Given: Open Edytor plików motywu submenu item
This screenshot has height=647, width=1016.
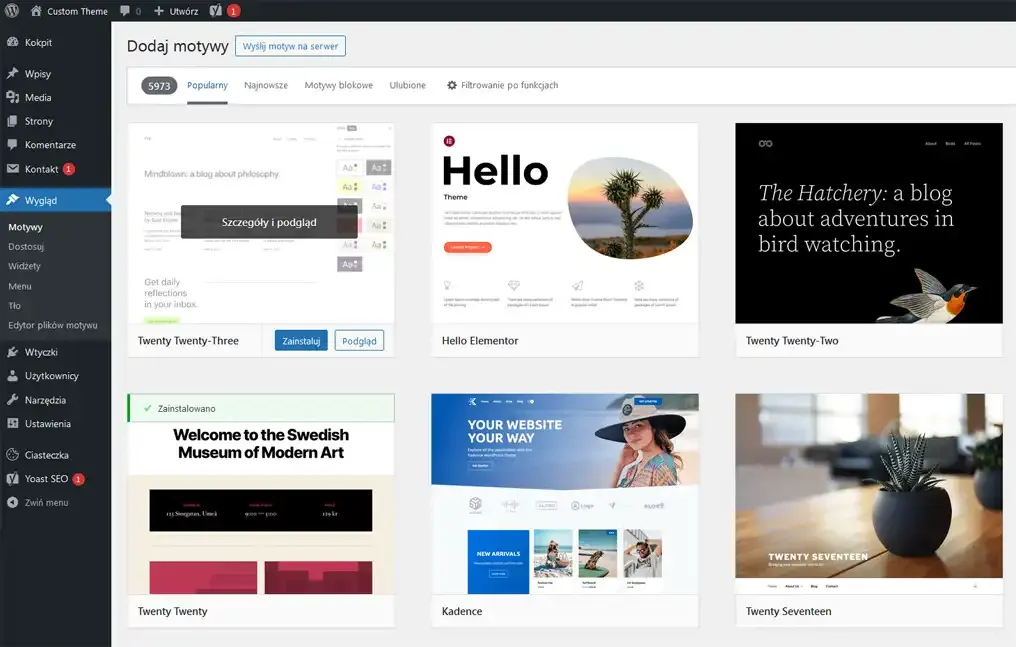Looking at the screenshot, I should pyautogui.click(x=53, y=325).
